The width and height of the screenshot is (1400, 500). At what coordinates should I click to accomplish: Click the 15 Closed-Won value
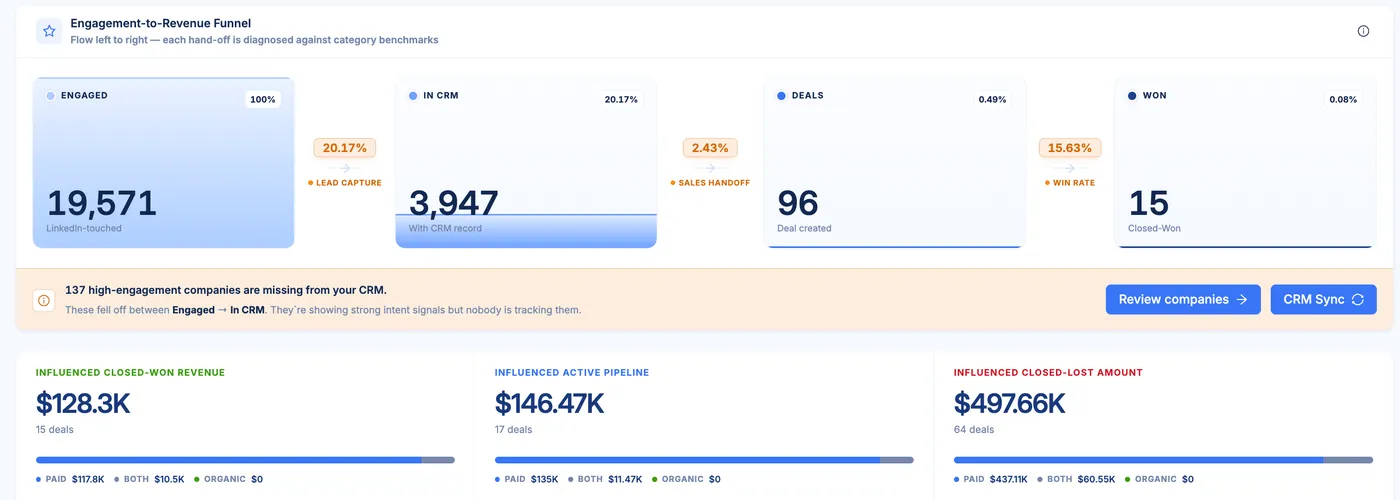point(1148,203)
